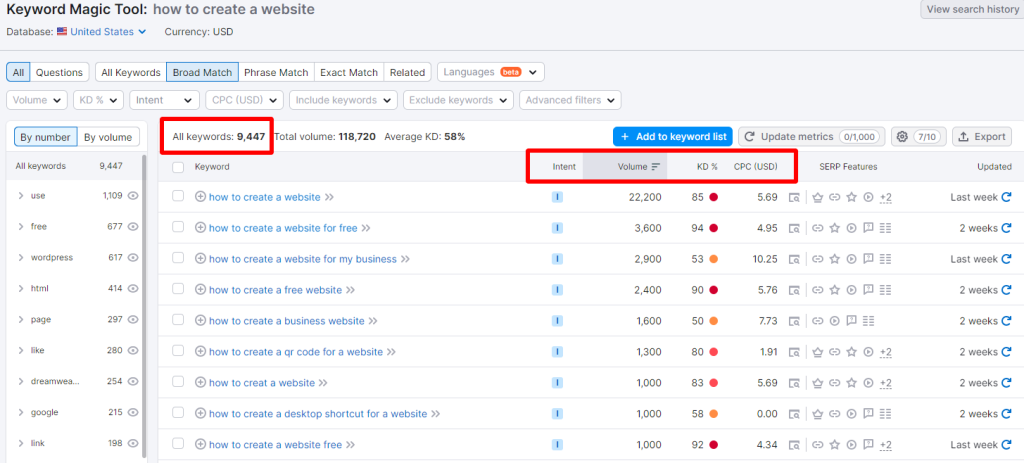Click the "dreamwea..." keyword group row
The height and width of the screenshot is (463, 1024).
pyautogui.click(x=76, y=381)
